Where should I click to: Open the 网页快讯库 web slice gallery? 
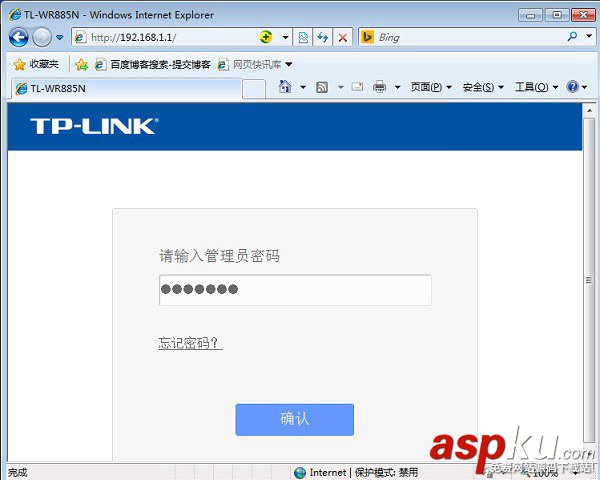tap(255, 64)
